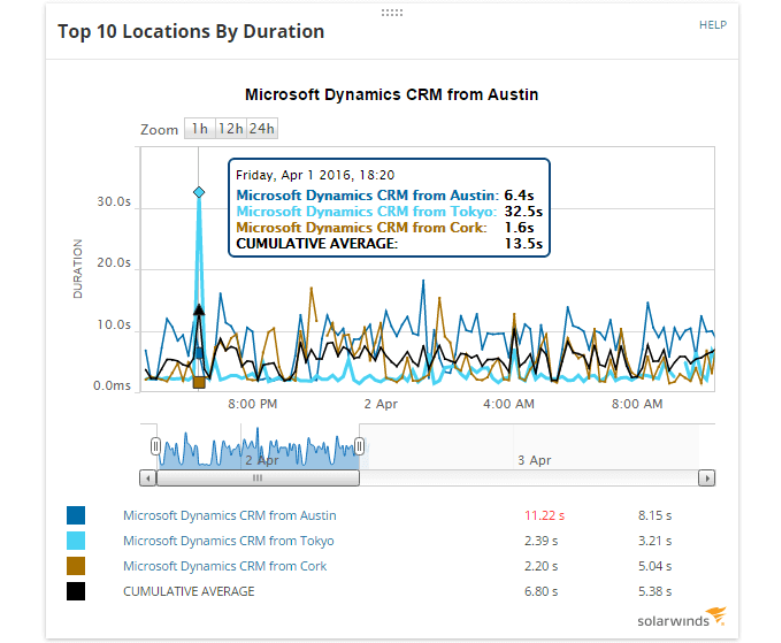Click the navigator scrollbar right arrow
Screen dimensions: 781x643
click(x=707, y=478)
